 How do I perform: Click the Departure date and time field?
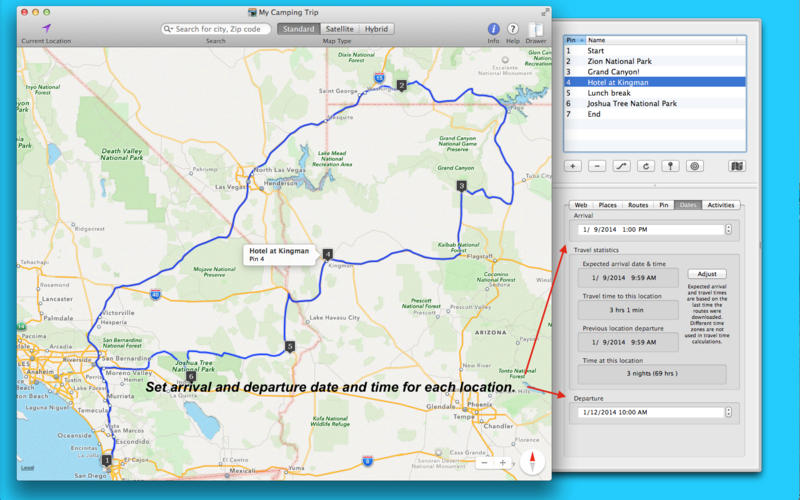click(x=651, y=412)
